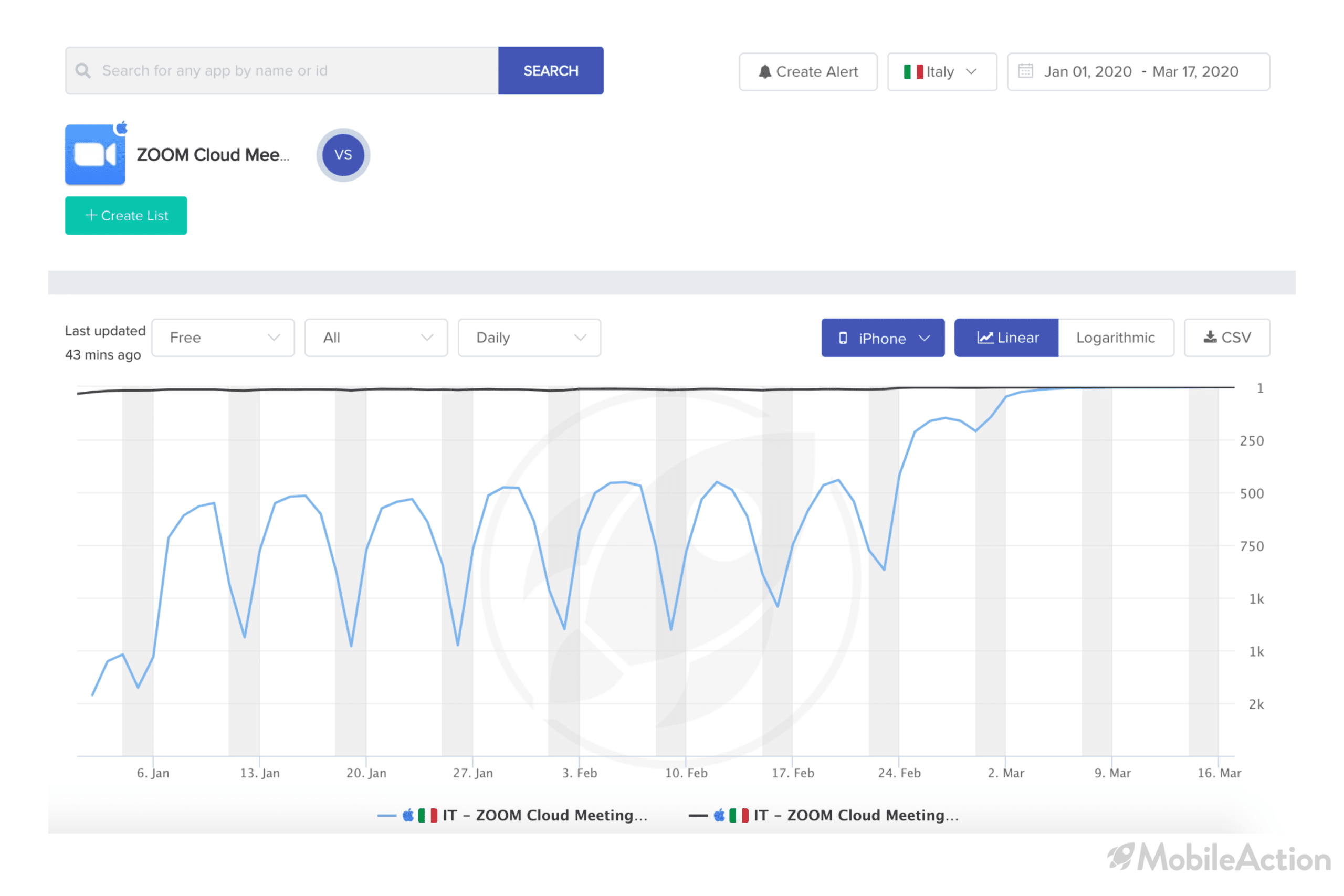
Task: Click the chart icon on the Linear button
Action: tap(984, 337)
